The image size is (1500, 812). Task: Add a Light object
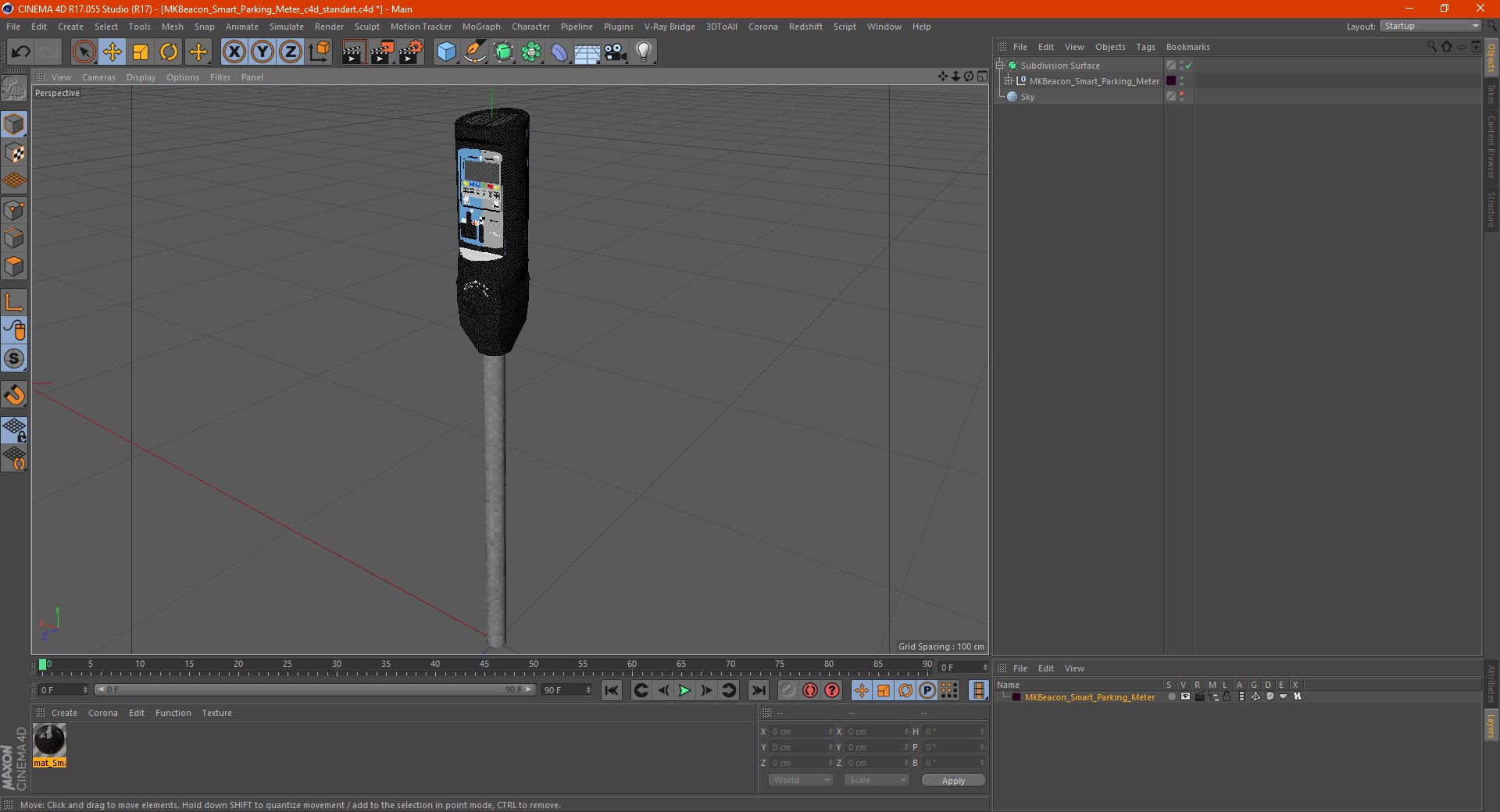644,52
